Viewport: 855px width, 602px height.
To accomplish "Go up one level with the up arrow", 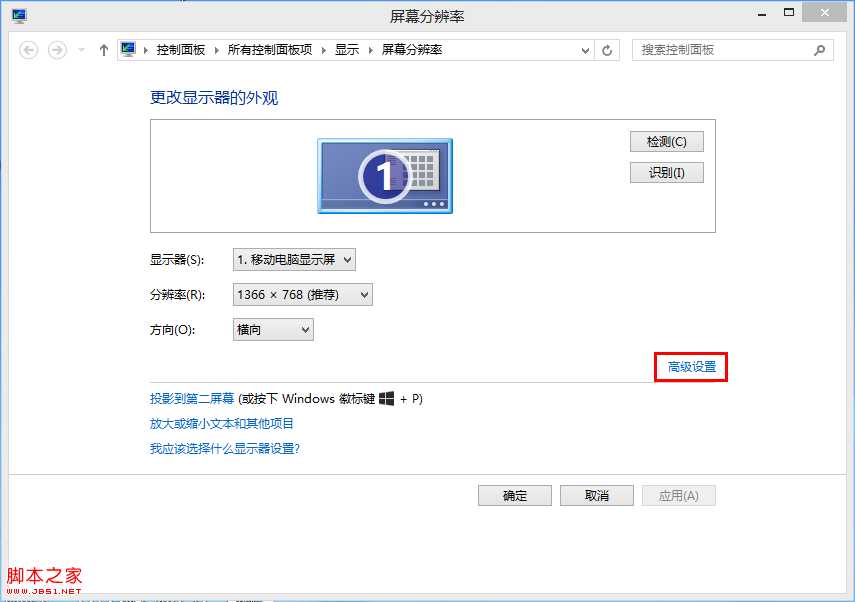I will [x=104, y=50].
